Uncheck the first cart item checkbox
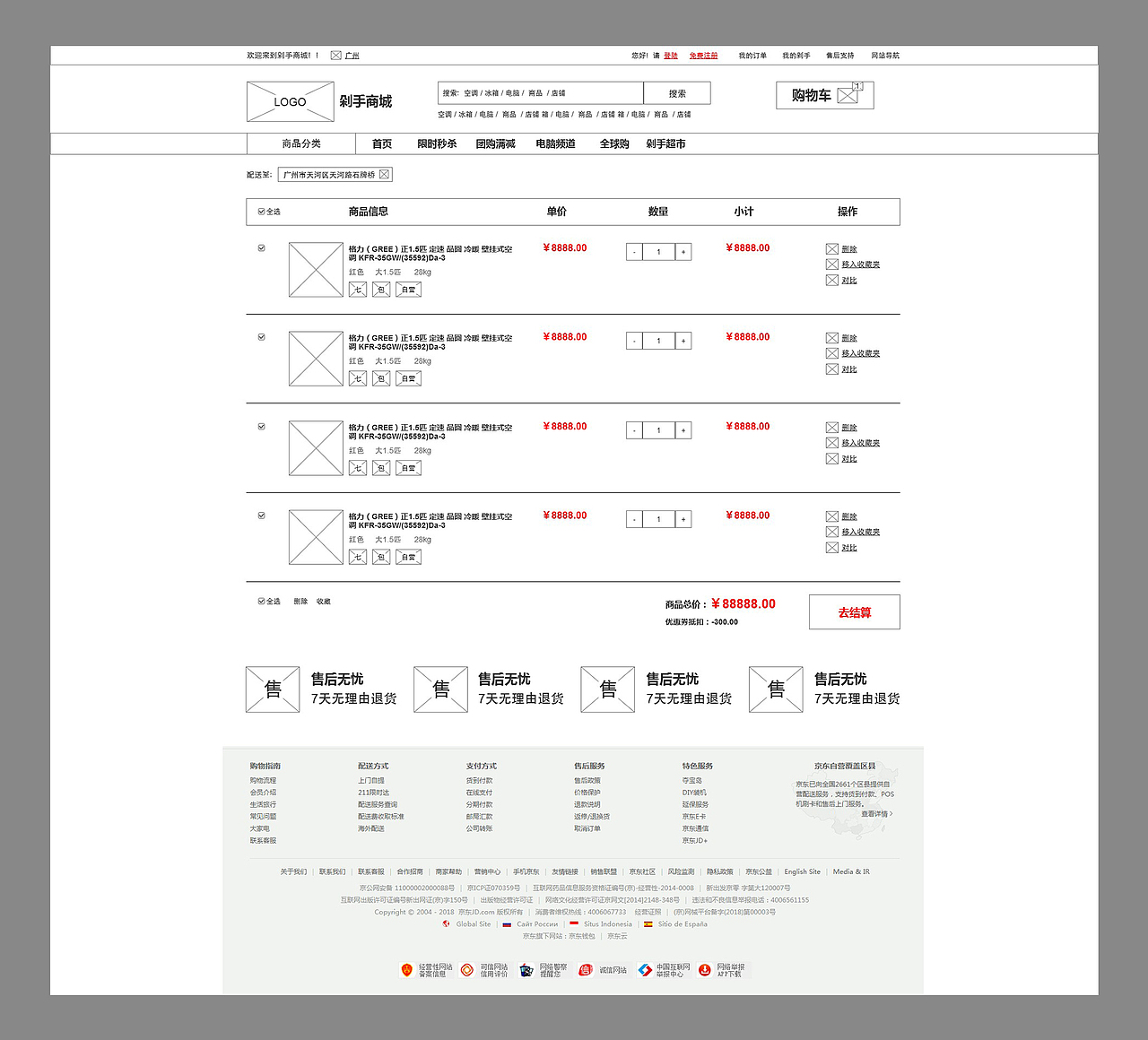The width and height of the screenshot is (1148, 1040). click(x=262, y=248)
